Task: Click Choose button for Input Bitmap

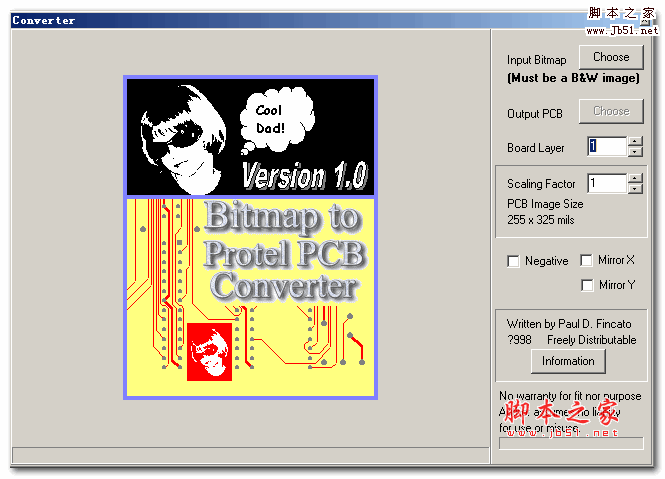Action: point(611,57)
